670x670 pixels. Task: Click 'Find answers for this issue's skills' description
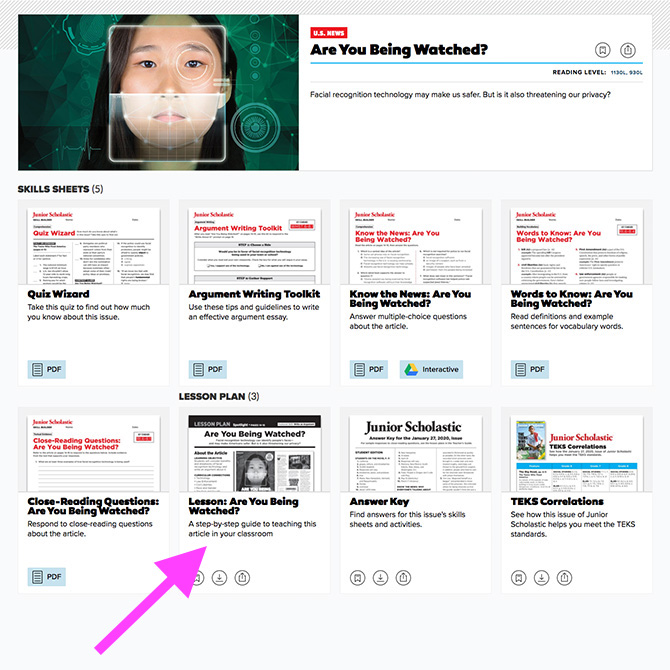click(407, 519)
